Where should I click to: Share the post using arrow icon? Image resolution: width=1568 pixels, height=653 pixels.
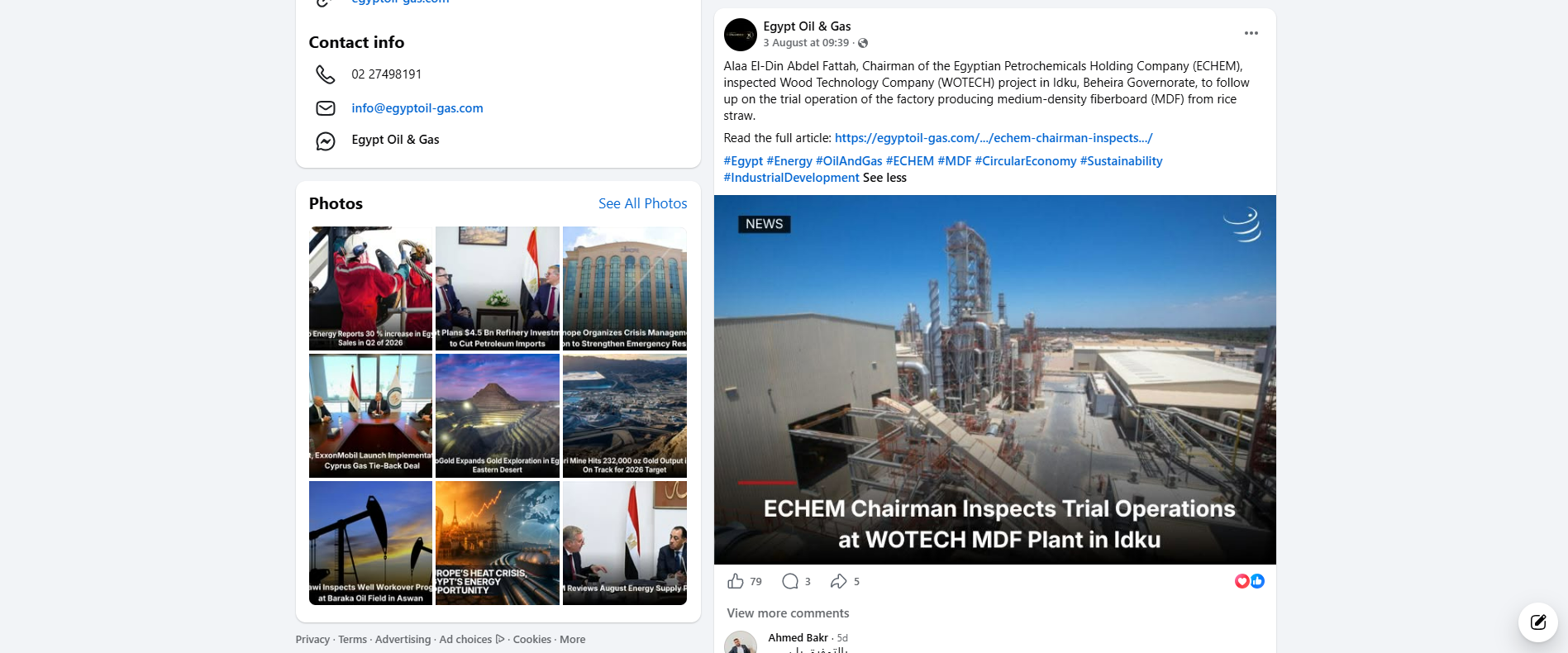pyautogui.click(x=839, y=581)
